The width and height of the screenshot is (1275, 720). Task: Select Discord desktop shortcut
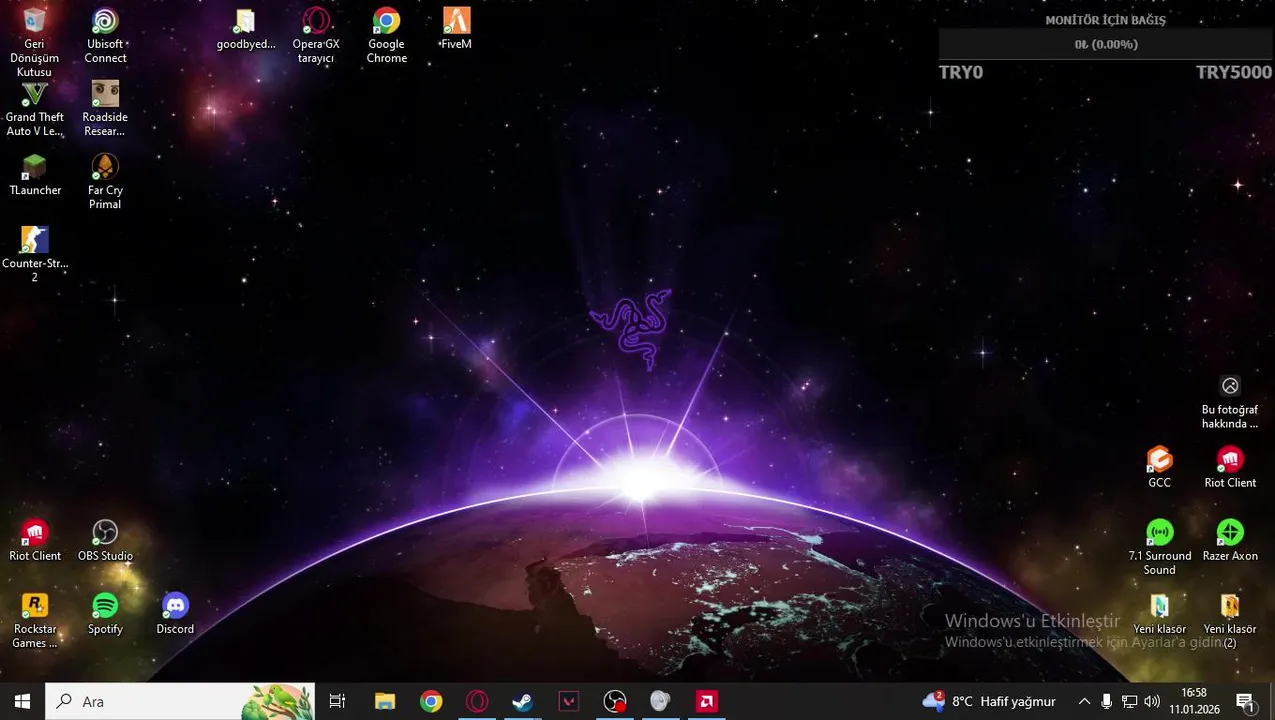[175, 614]
